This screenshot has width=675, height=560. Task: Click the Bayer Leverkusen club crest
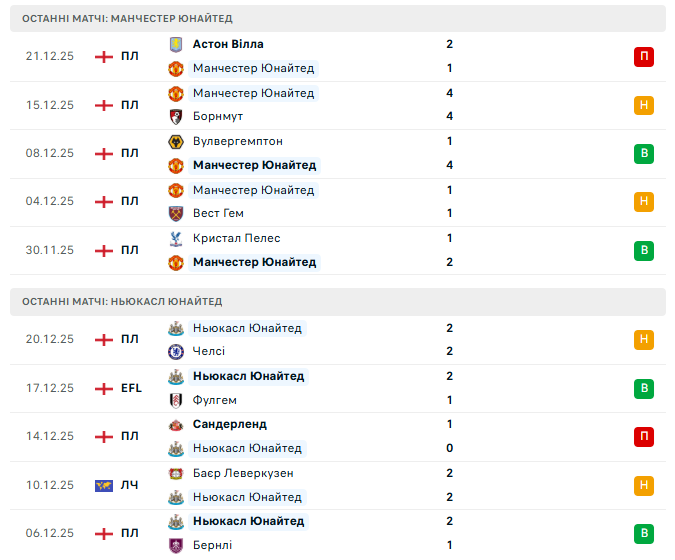pyautogui.click(x=176, y=473)
